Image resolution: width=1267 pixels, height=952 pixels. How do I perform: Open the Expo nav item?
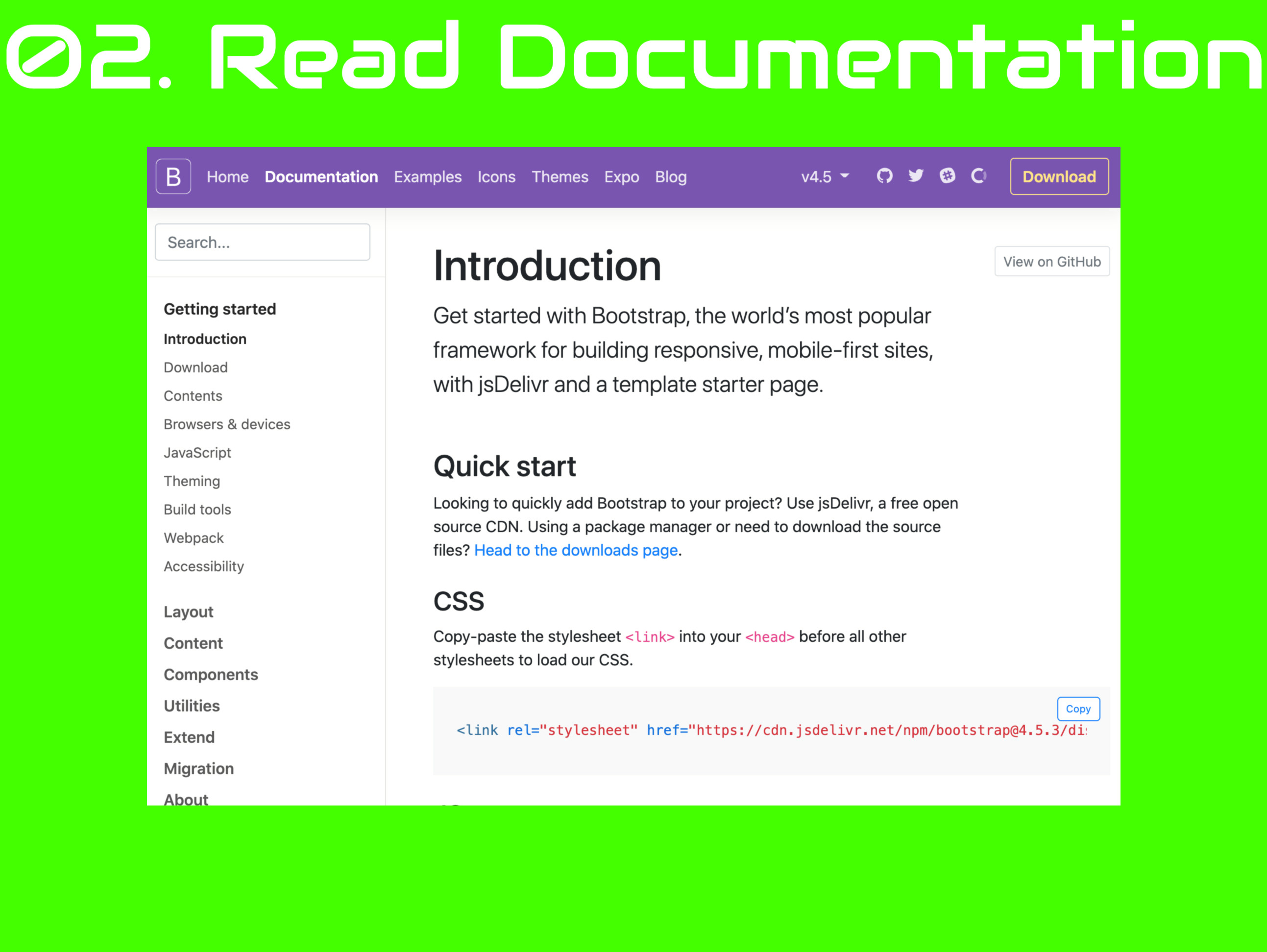621,176
